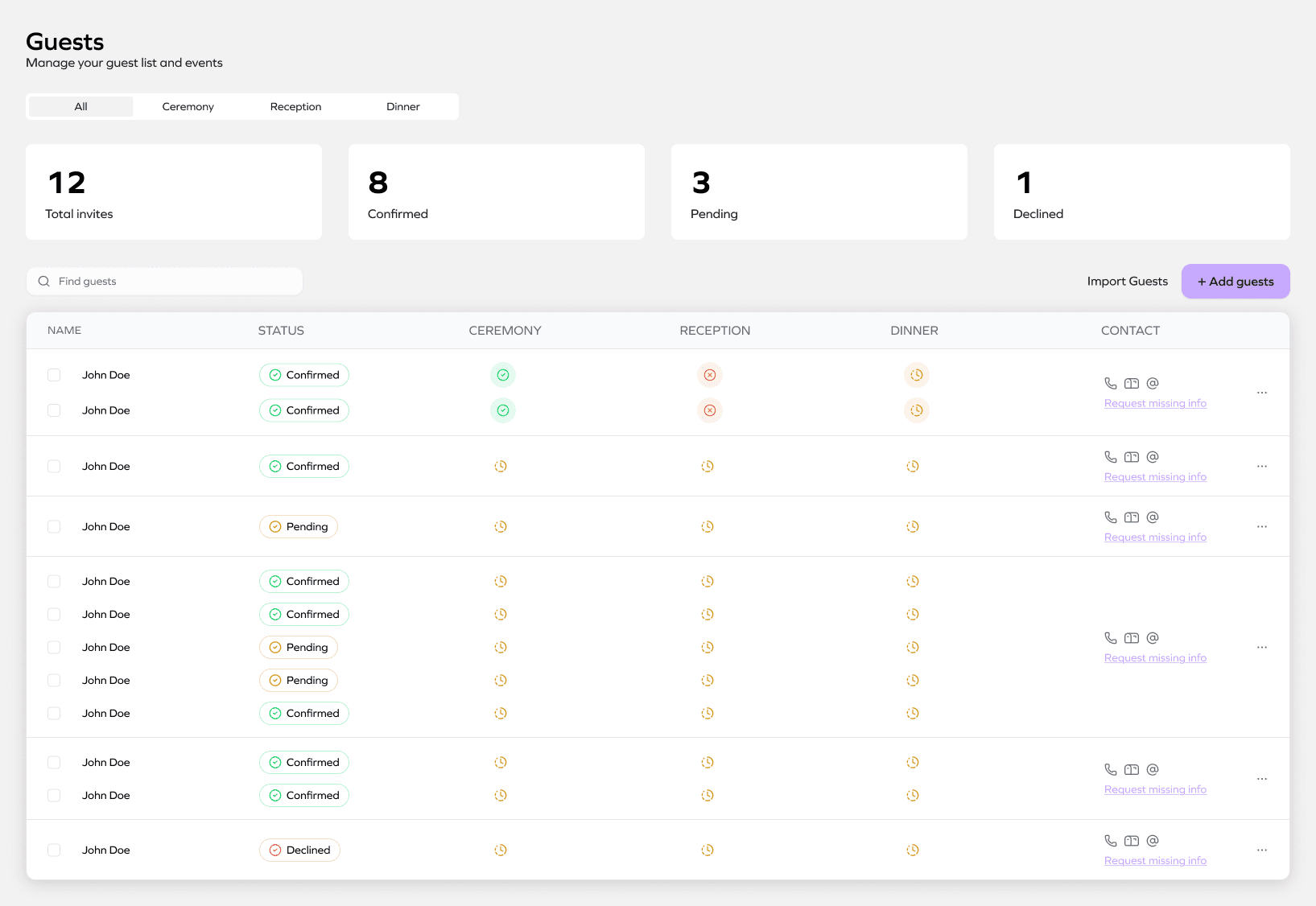Click the ceremony clock icon in the Declined row
Screen dimensions: 1316x906
tap(501, 850)
